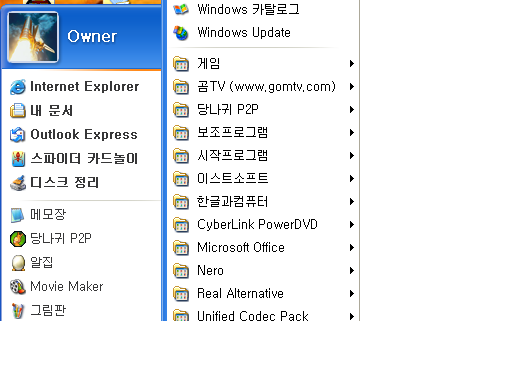This screenshot has height=384, width=512.
Task: Expand the Microsoft Office submenu arrow
Action: coord(352,247)
